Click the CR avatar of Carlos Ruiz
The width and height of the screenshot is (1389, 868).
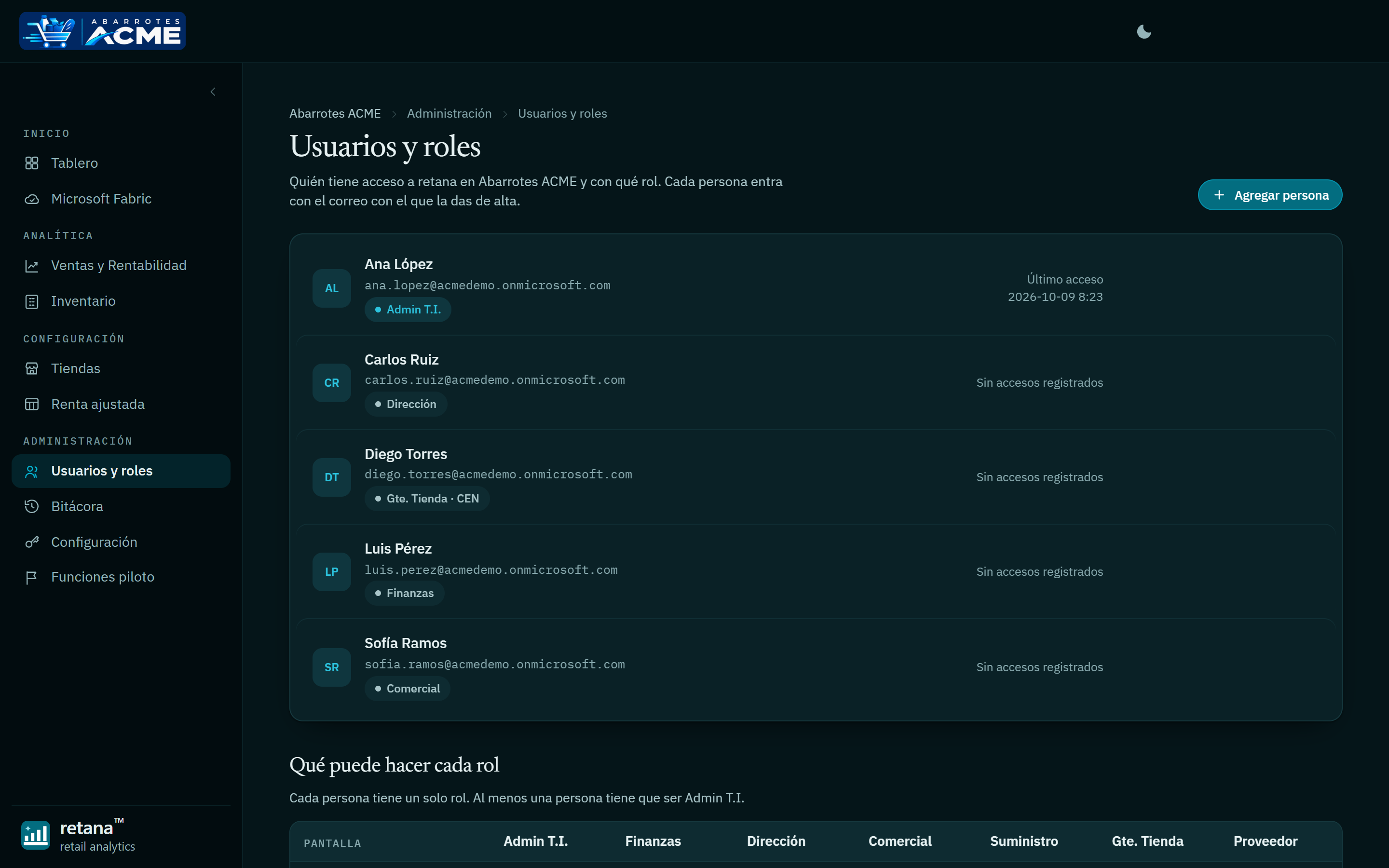click(x=332, y=383)
